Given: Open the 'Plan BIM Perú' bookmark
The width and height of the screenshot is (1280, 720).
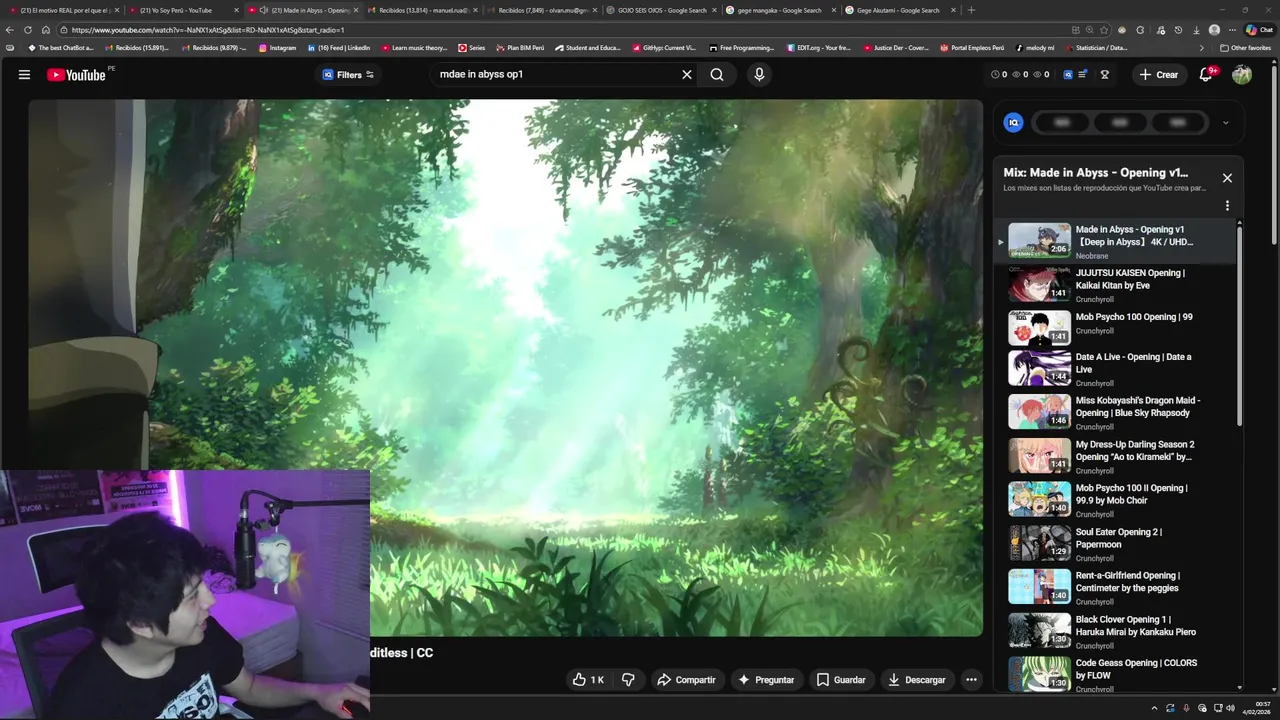Looking at the screenshot, I should click(x=520, y=48).
